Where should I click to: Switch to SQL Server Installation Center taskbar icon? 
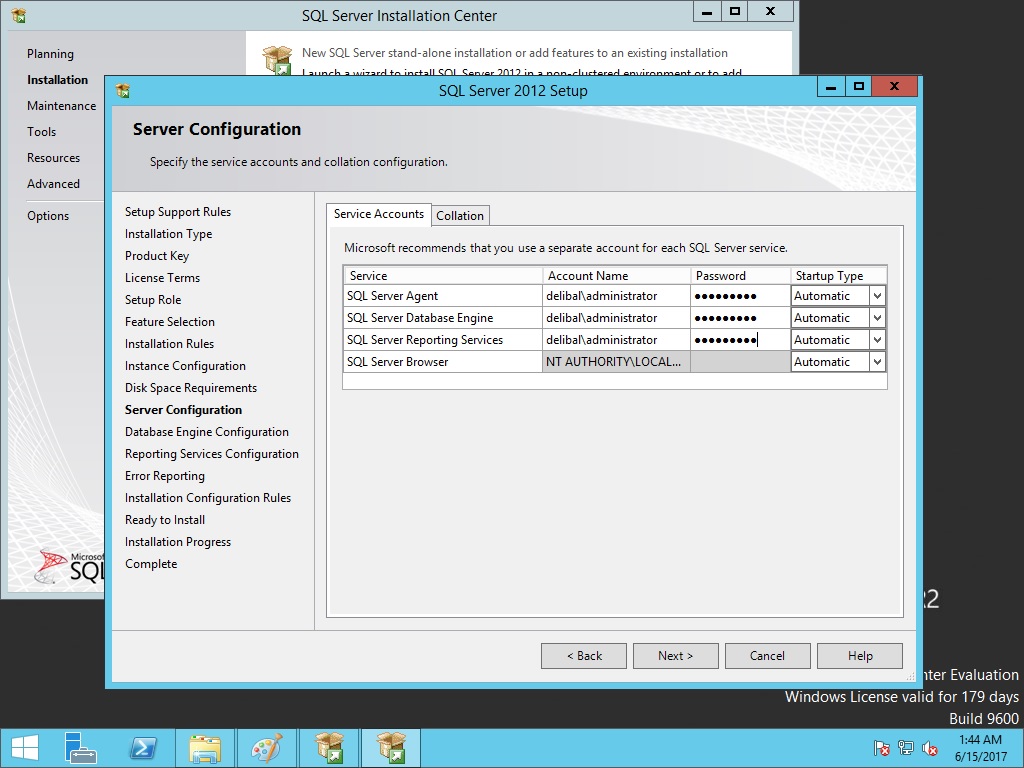[x=328, y=747]
